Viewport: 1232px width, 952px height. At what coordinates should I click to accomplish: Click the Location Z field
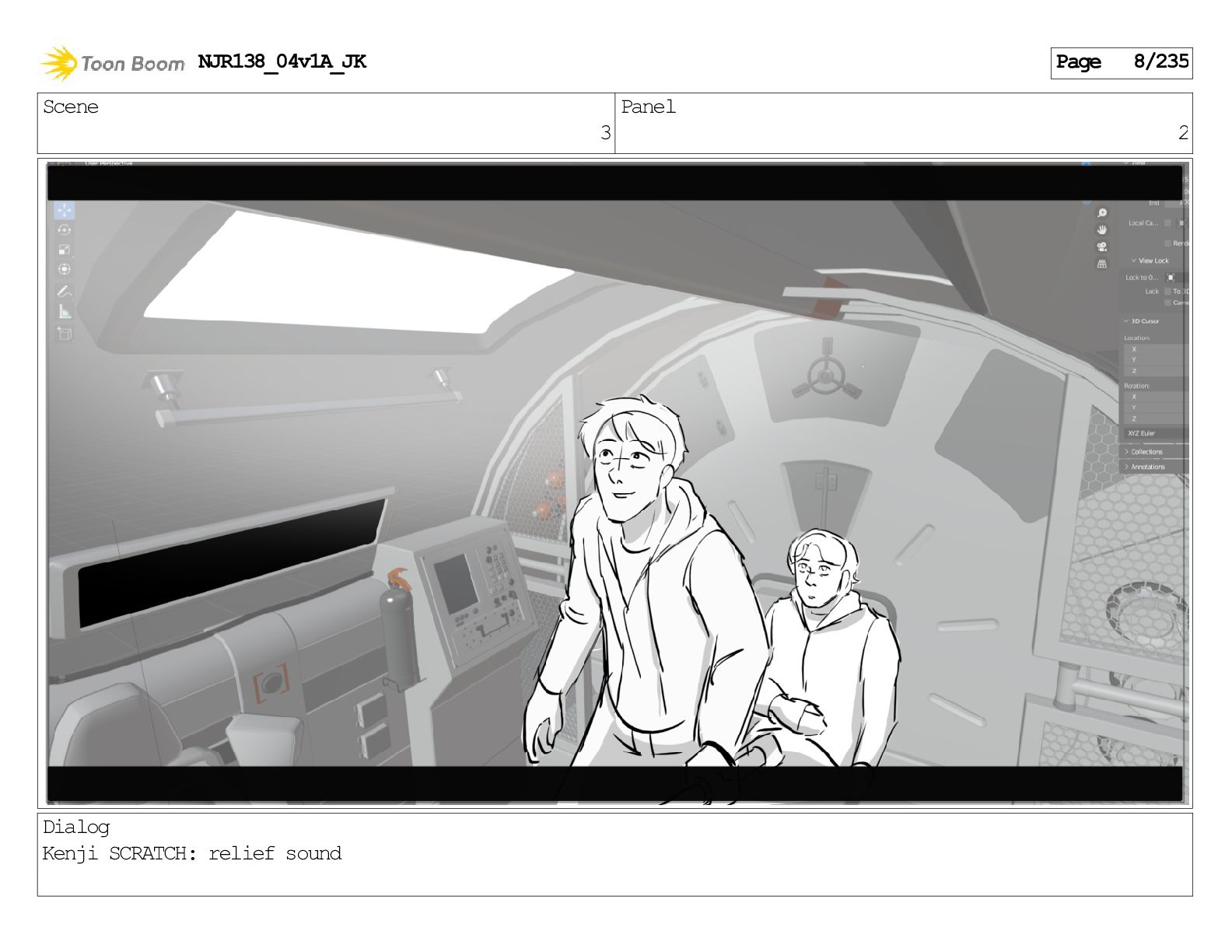(1157, 371)
